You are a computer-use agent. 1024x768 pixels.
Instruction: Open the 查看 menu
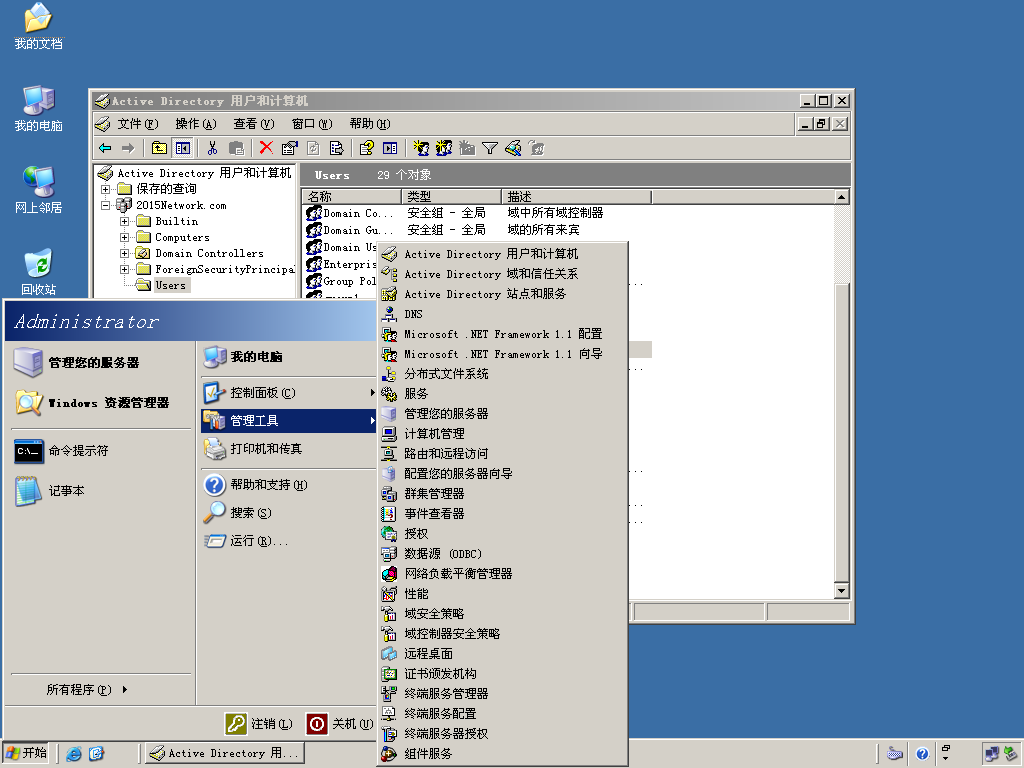(253, 124)
